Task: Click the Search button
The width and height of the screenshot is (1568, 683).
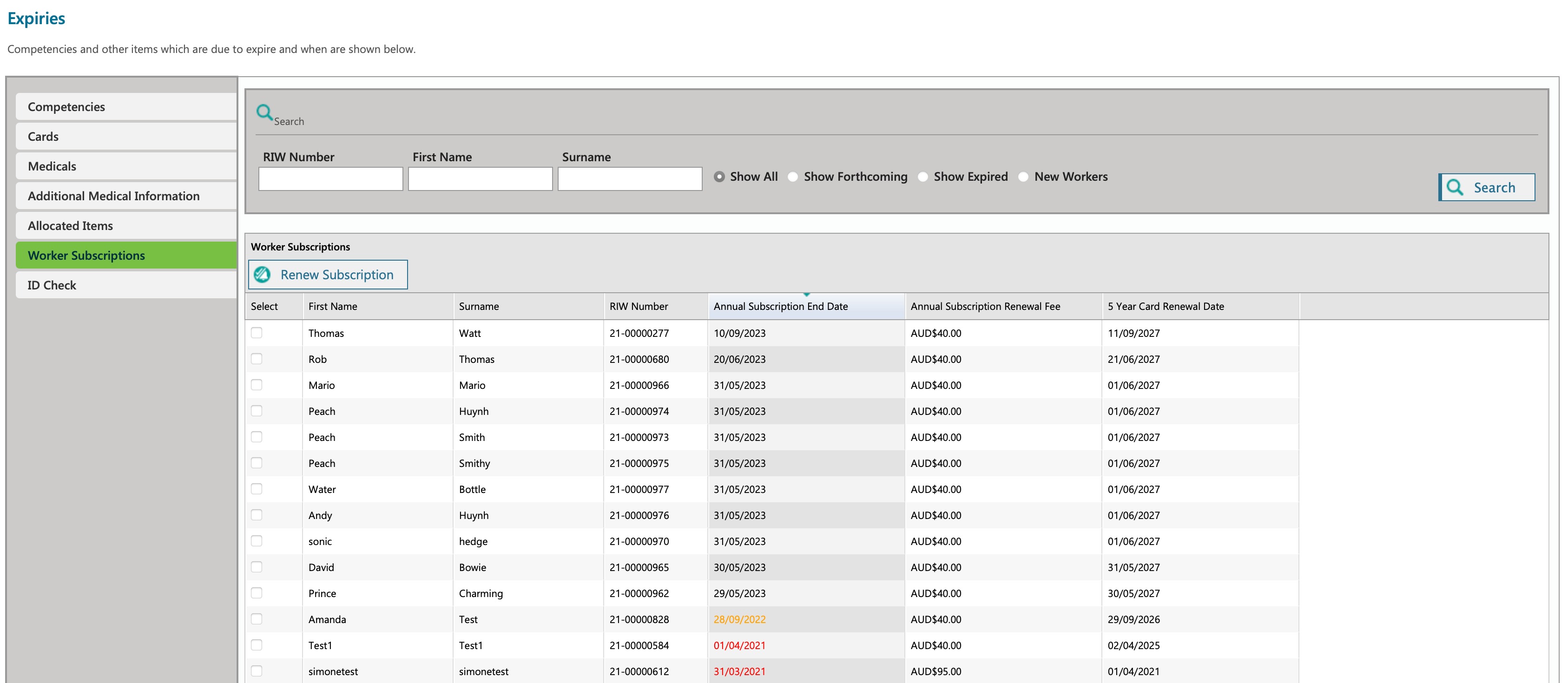Action: point(1486,188)
